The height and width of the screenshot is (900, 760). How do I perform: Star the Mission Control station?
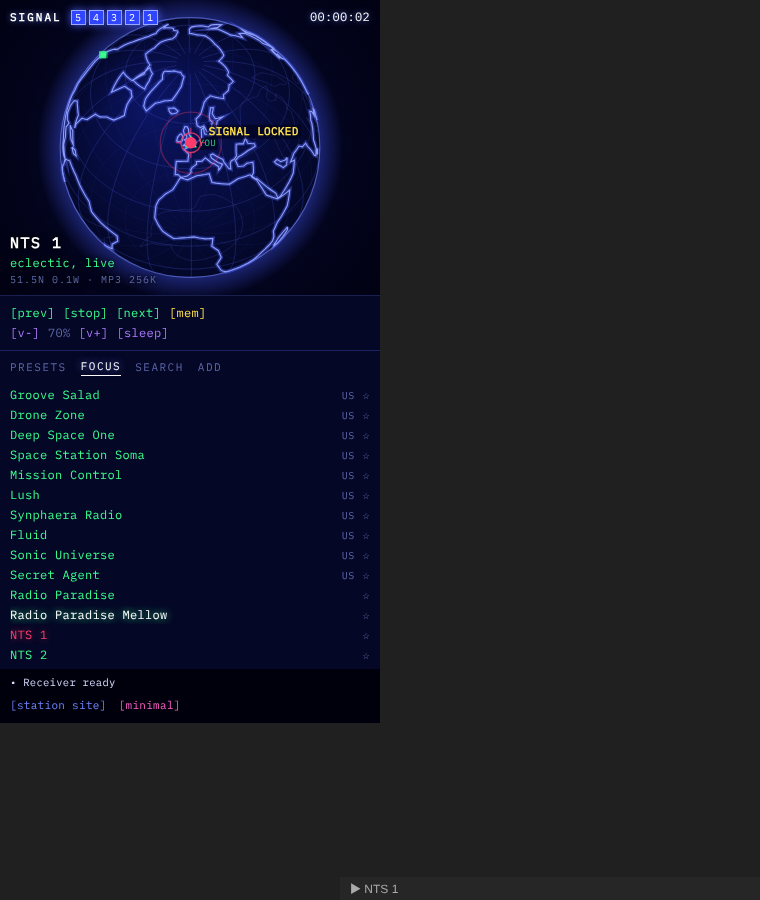(x=366, y=476)
